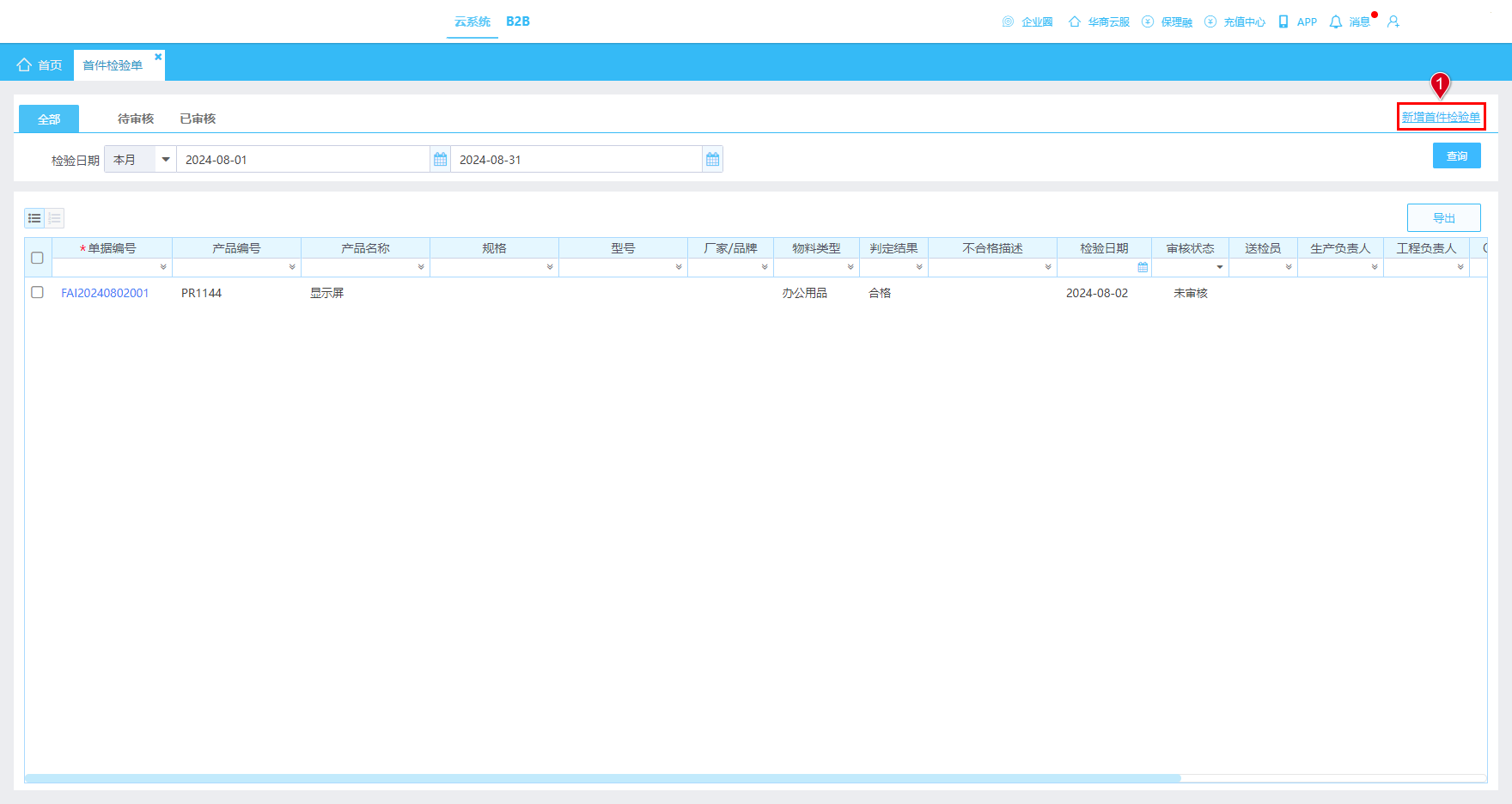Open record FAI20240802001 link
The image size is (1512, 804).
pyautogui.click(x=105, y=293)
